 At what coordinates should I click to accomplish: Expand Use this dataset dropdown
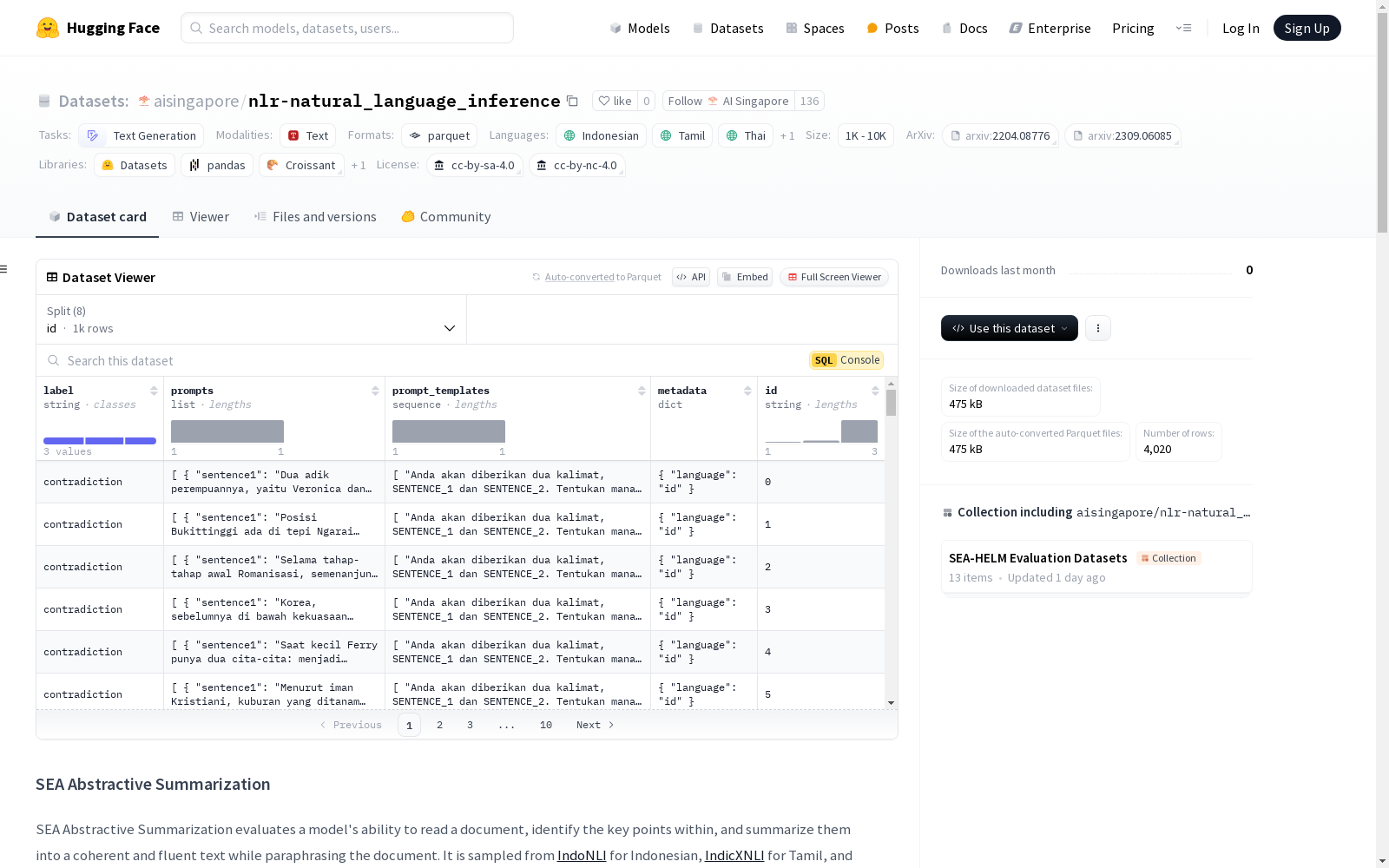1010,328
